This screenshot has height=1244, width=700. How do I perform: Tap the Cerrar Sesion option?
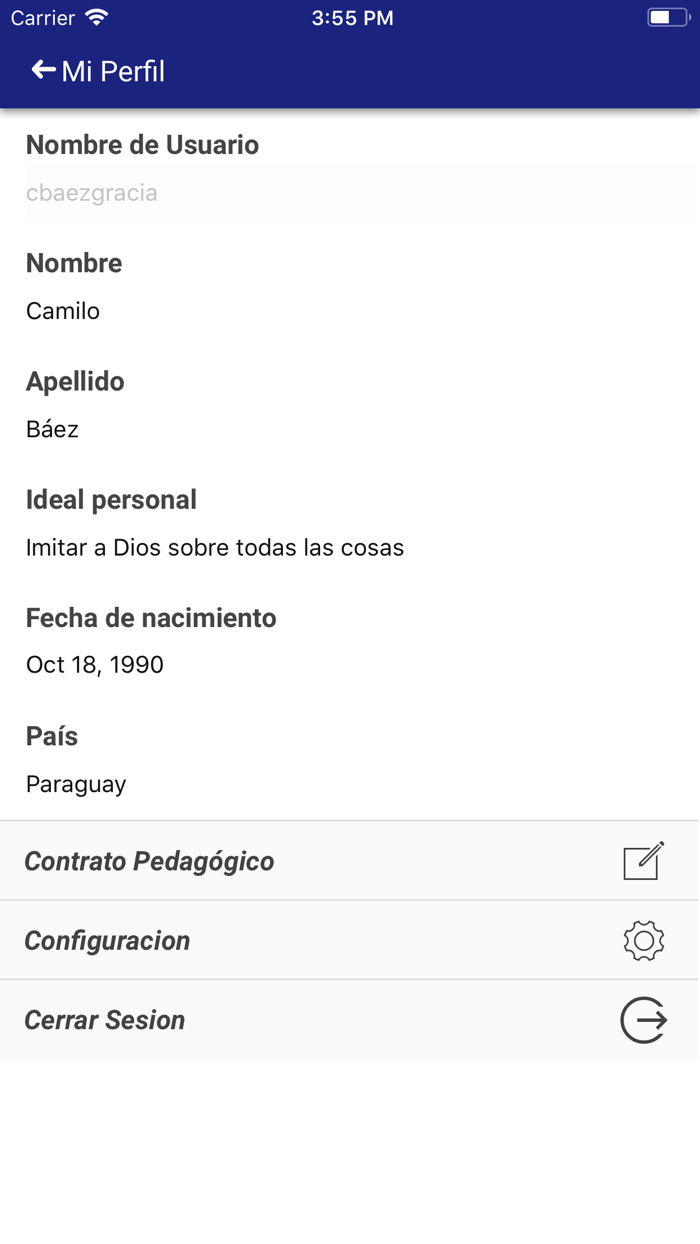(x=105, y=1019)
